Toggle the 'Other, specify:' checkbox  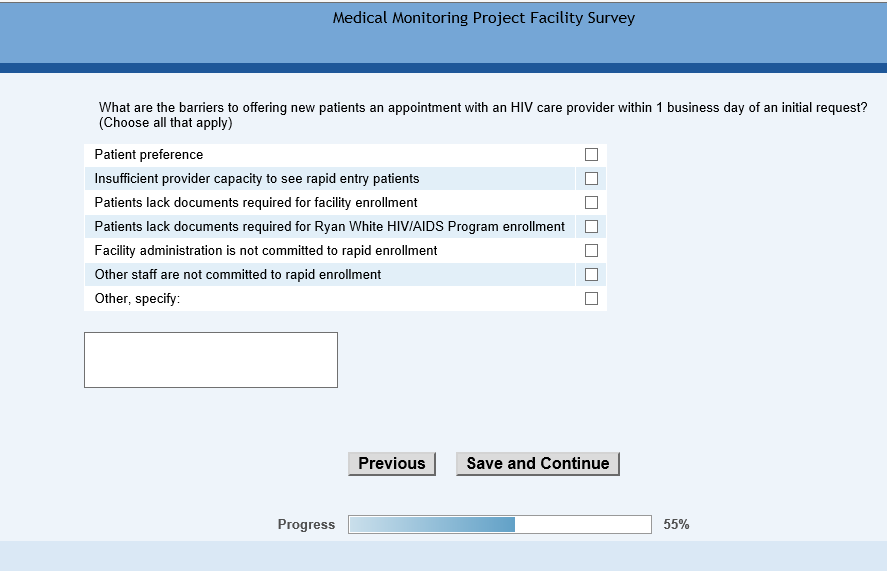click(x=591, y=299)
